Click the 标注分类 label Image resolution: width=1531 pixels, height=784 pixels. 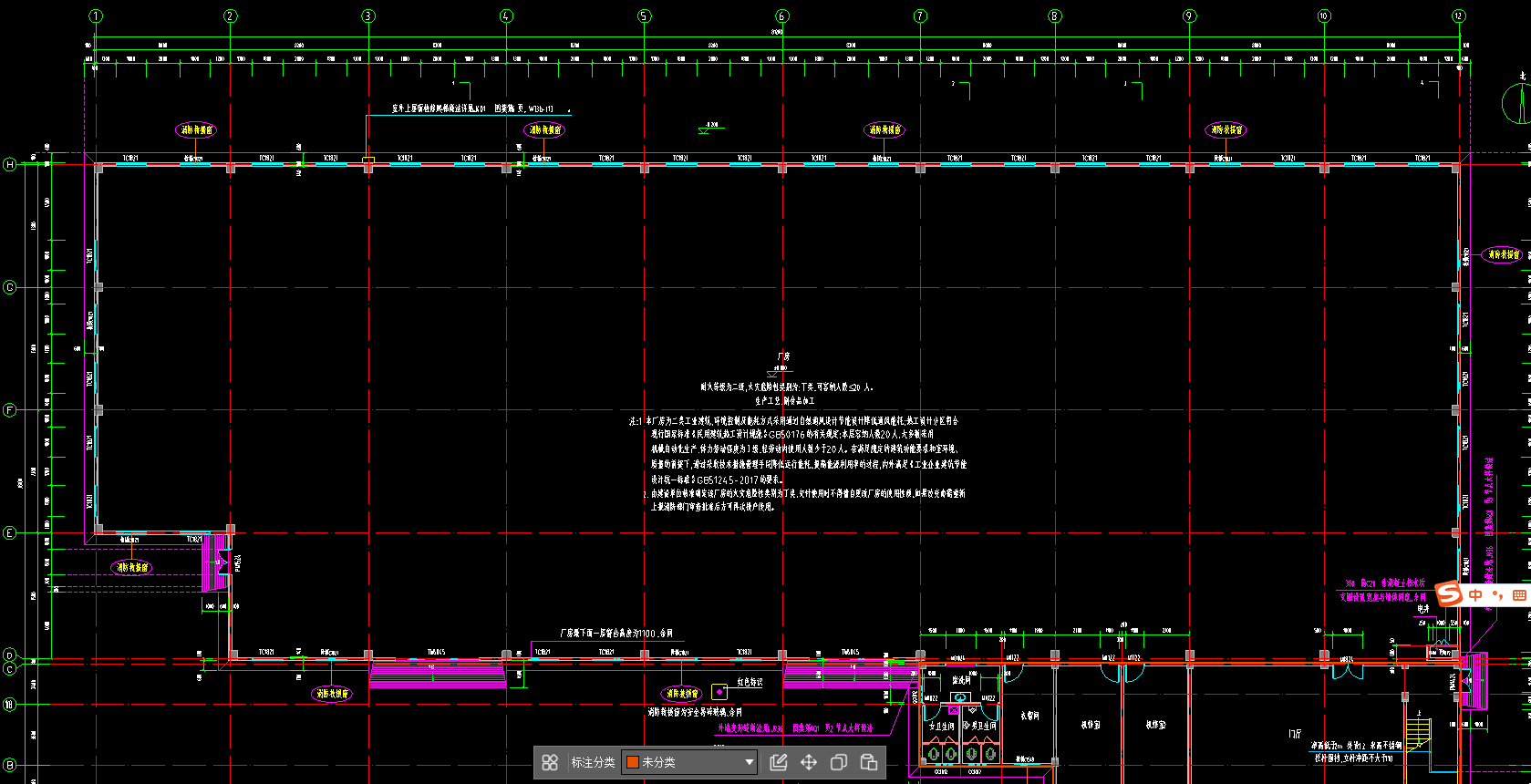[593, 762]
